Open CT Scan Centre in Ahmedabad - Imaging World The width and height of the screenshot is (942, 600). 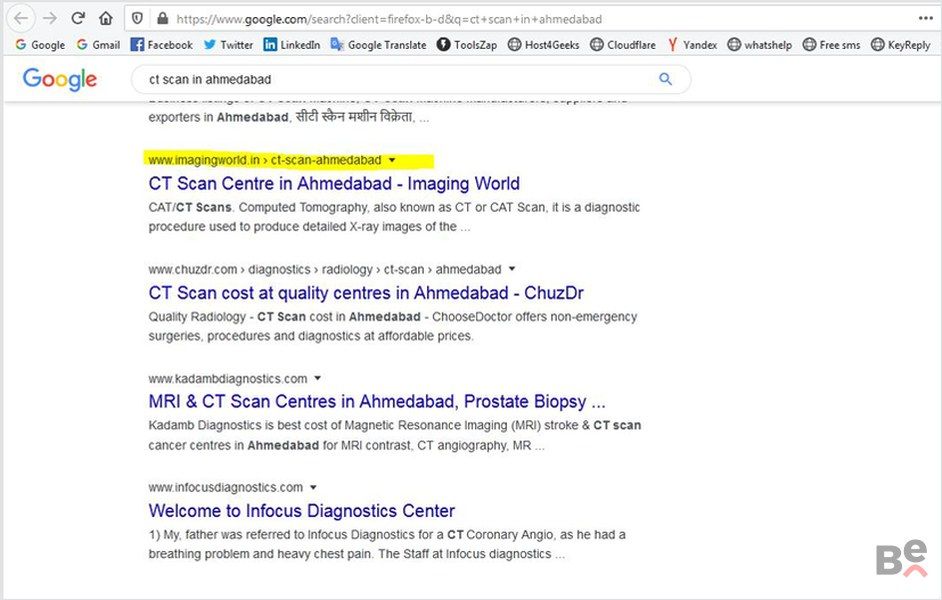(x=334, y=183)
